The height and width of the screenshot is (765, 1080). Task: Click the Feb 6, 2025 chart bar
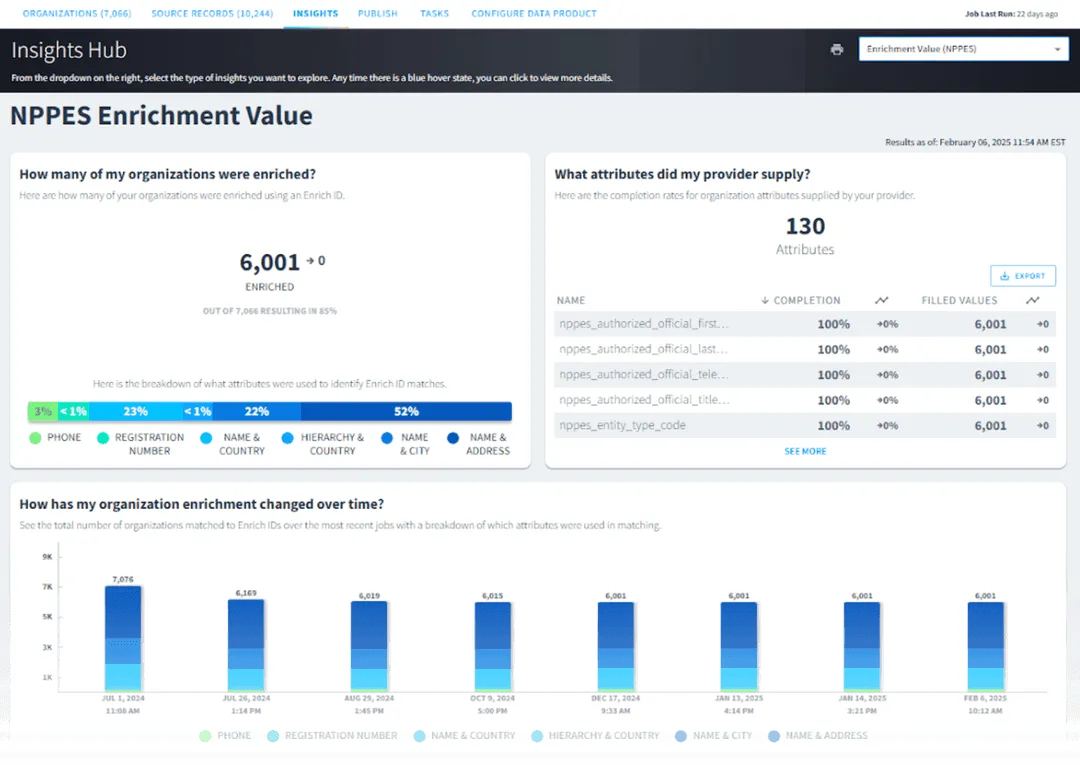click(x=986, y=647)
